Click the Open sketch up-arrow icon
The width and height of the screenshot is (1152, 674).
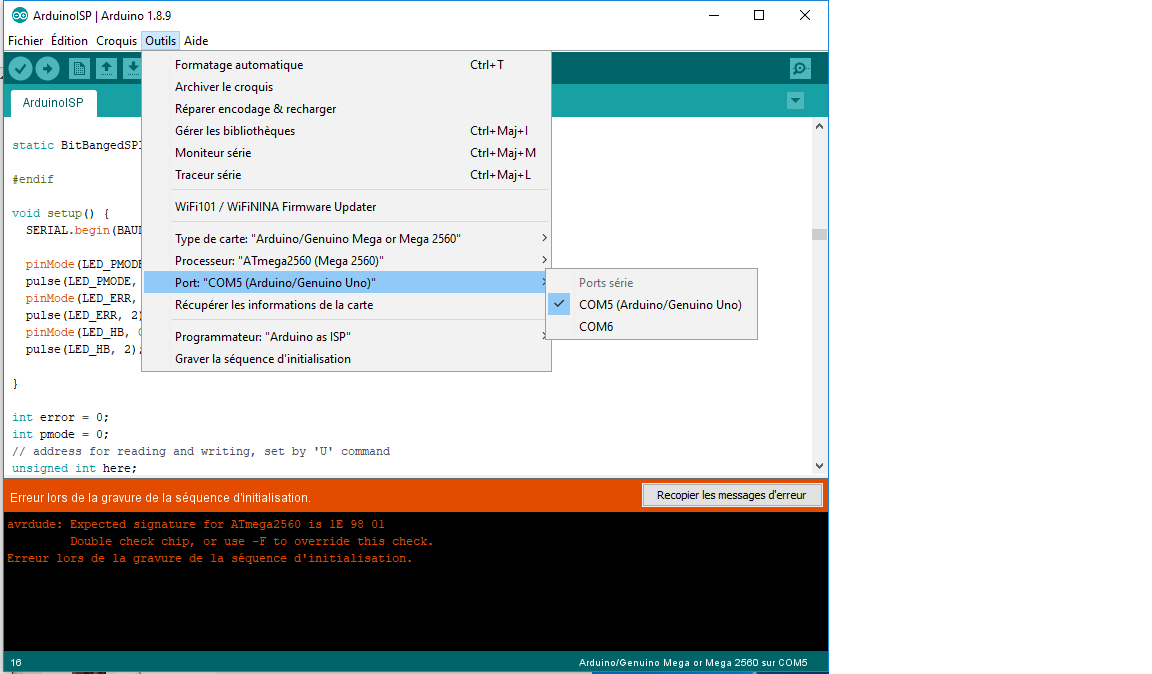pyautogui.click(x=107, y=68)
